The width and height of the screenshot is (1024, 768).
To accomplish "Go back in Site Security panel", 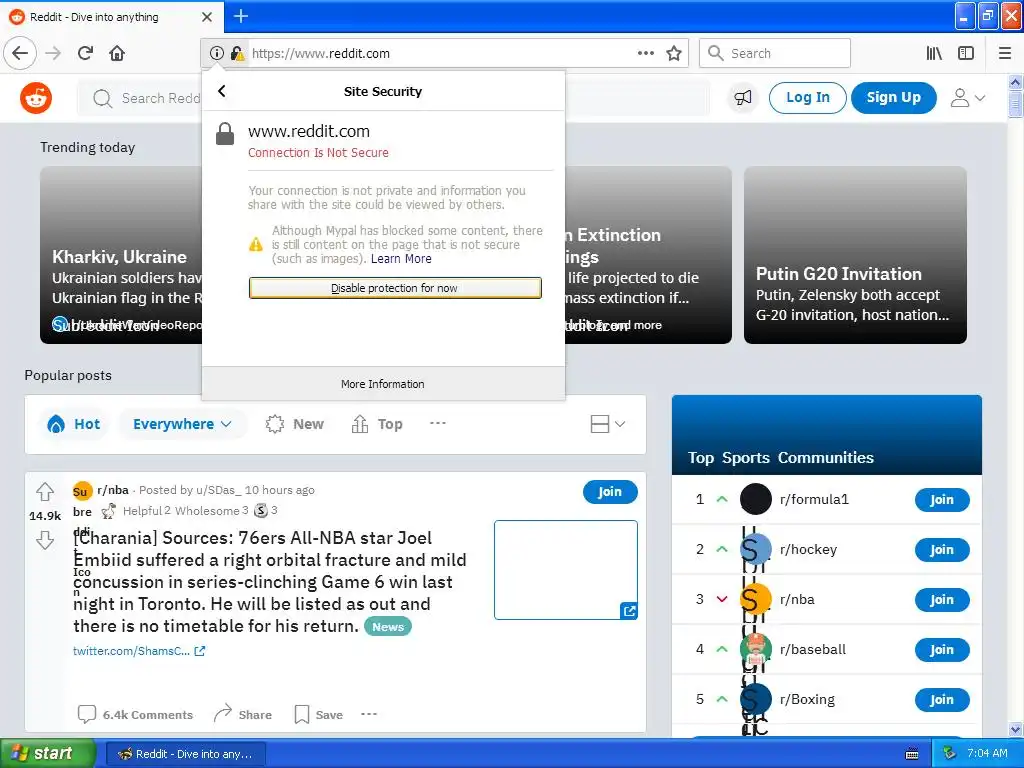I will tap(222, 91).
